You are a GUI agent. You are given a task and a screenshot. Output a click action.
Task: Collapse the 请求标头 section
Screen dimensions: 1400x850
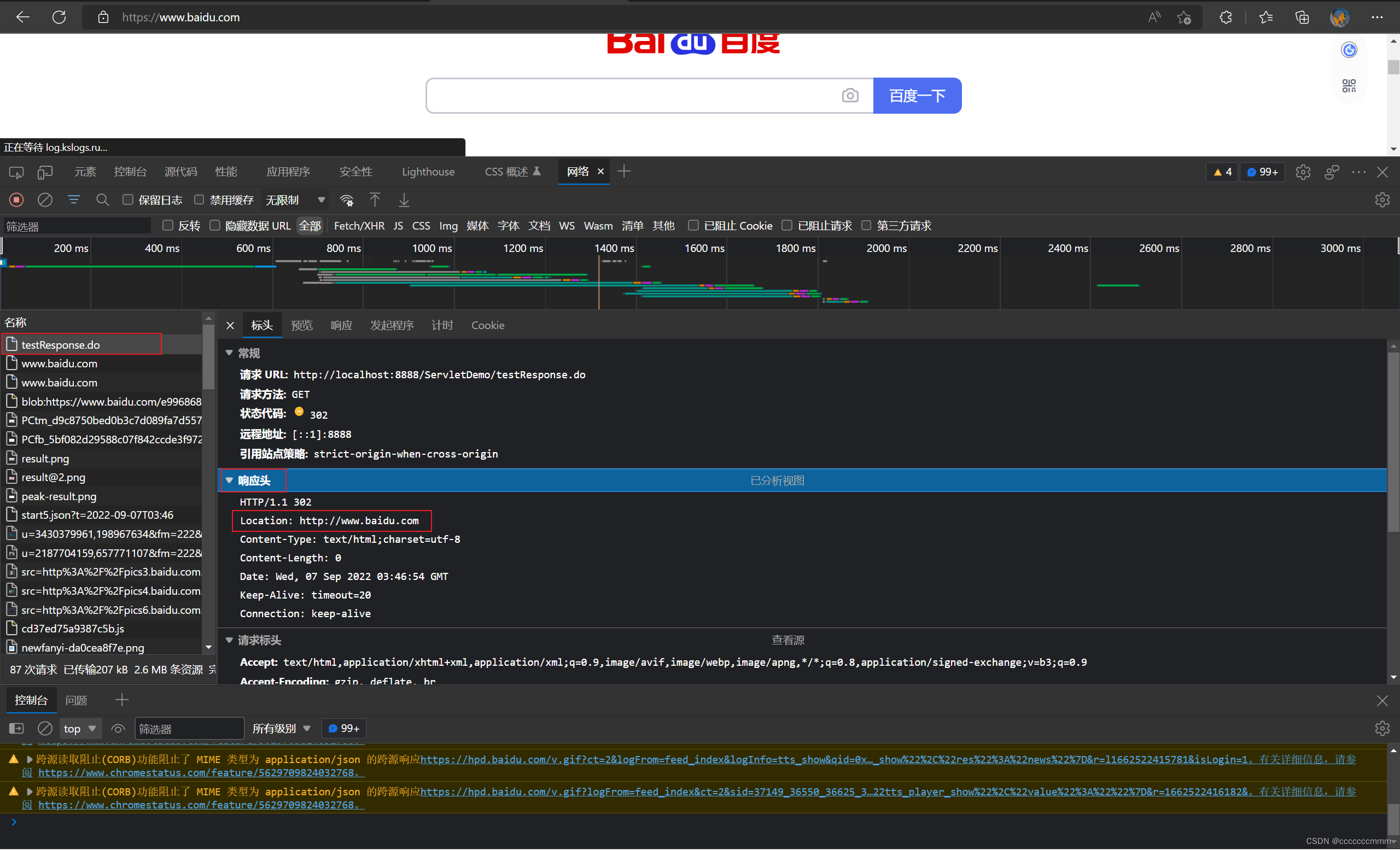click(229, 640)
